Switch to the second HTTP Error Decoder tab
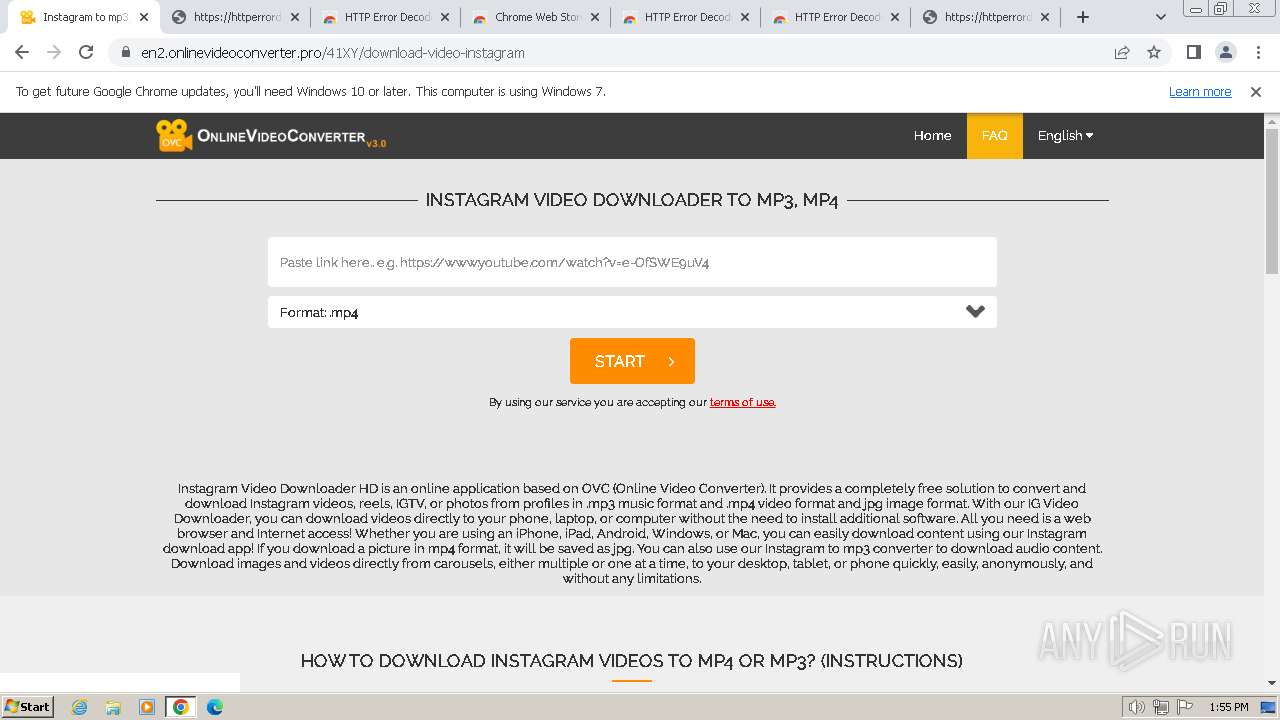 pyautogui.click(x=685, y=17)
